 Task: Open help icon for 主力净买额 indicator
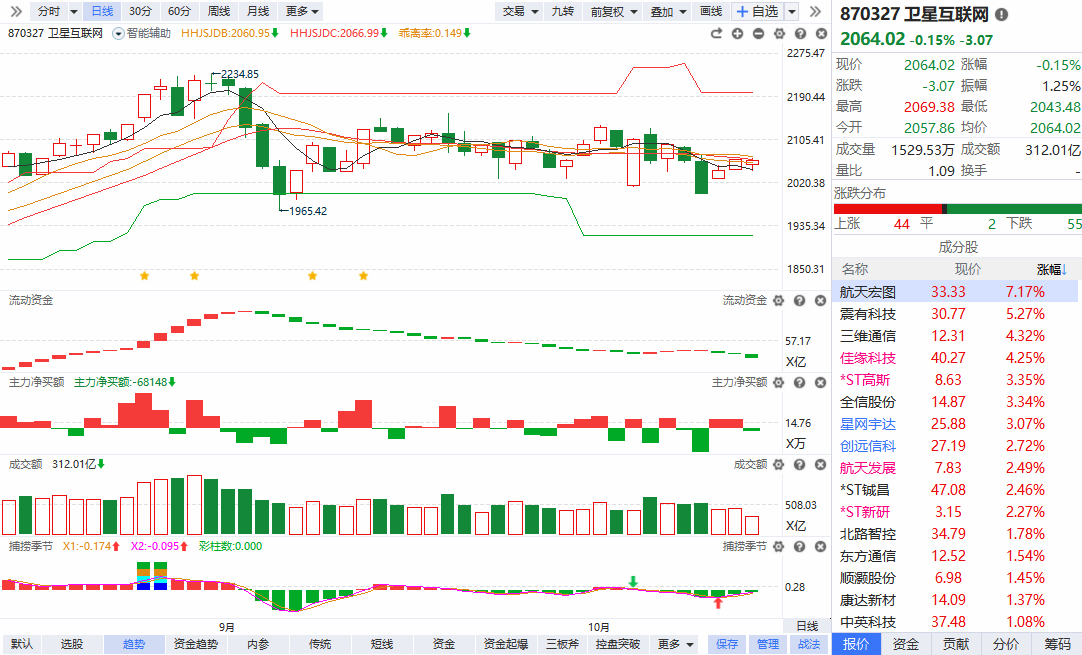tap(799, 382)
